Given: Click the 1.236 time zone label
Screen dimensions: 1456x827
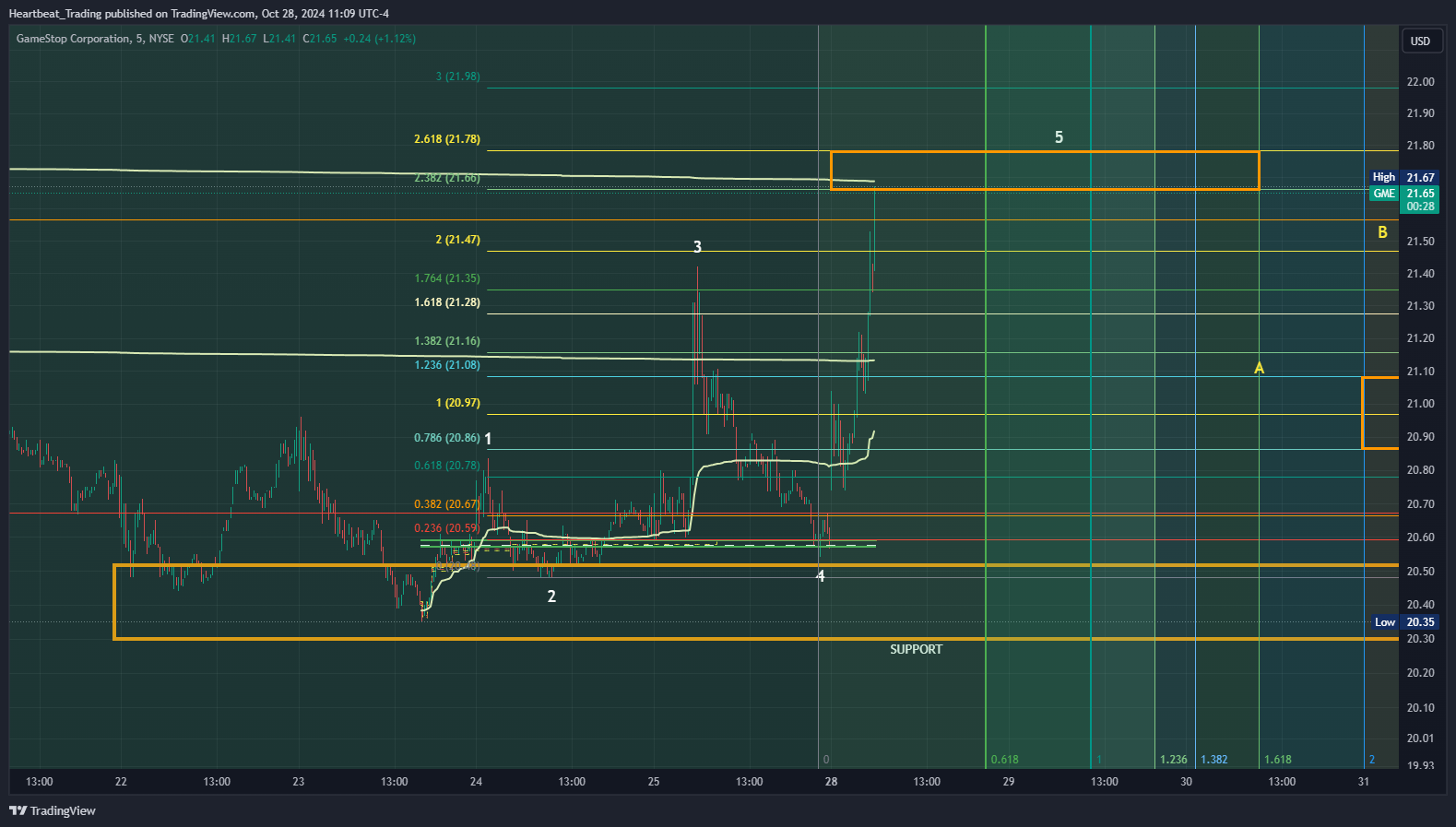Looking at the screenshot, I should tap(1173, 760).
